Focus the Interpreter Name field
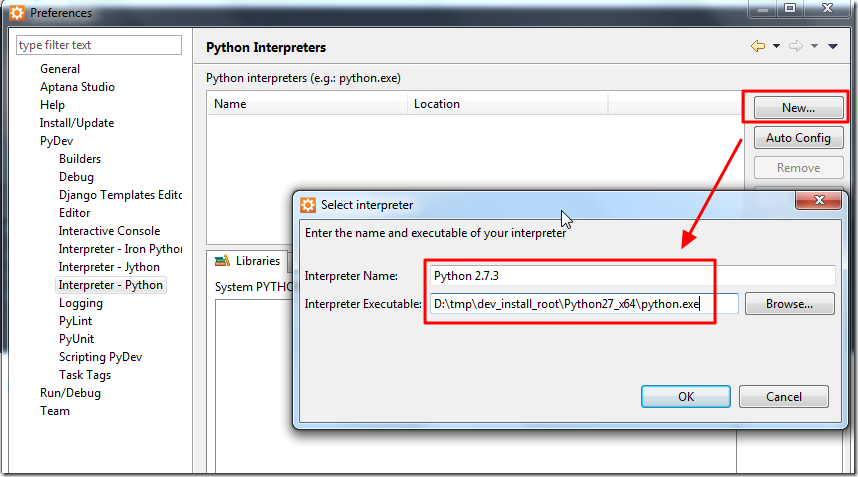The width and height of the screenshot is (858, 477). click(x=632, y=275)
